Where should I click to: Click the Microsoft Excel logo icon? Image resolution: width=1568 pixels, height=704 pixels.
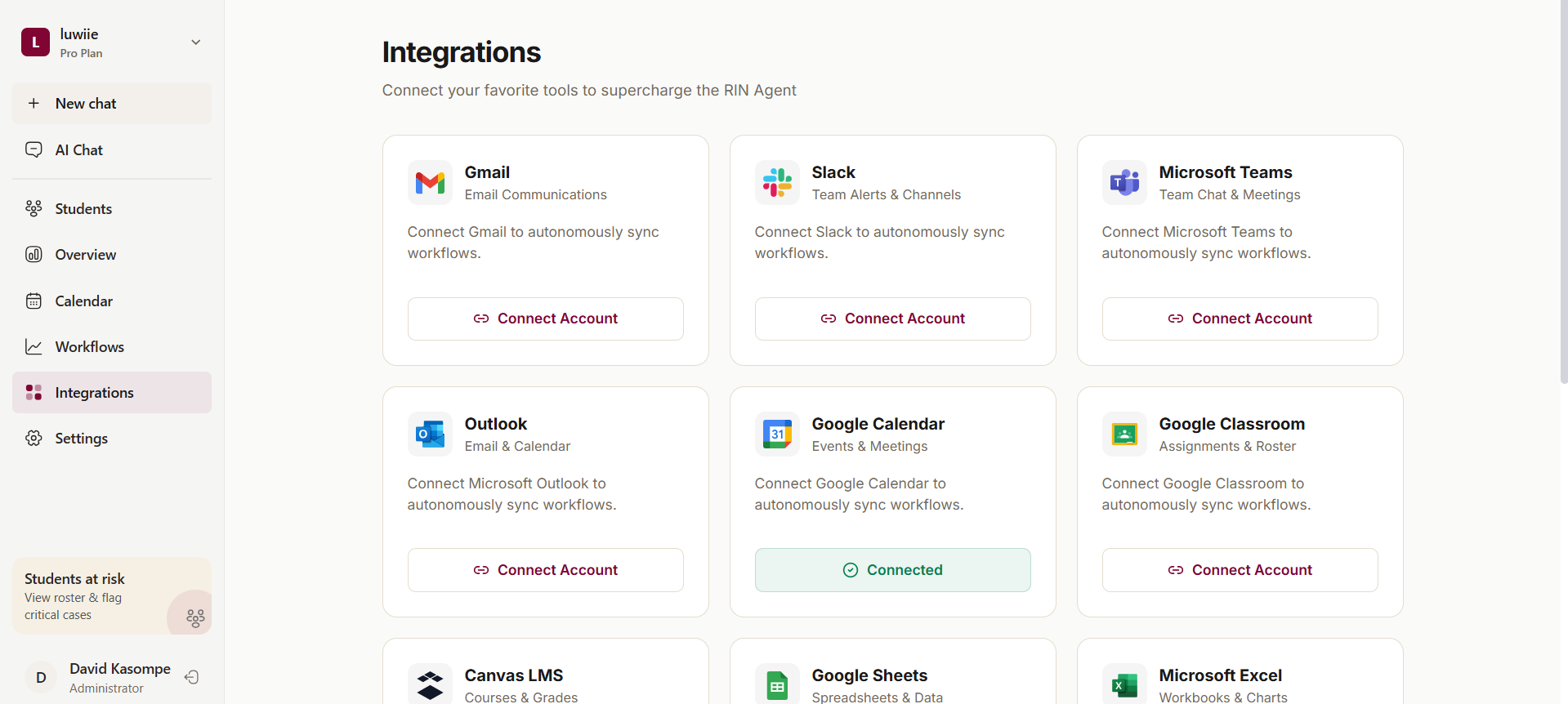[x=1124, y=684]
